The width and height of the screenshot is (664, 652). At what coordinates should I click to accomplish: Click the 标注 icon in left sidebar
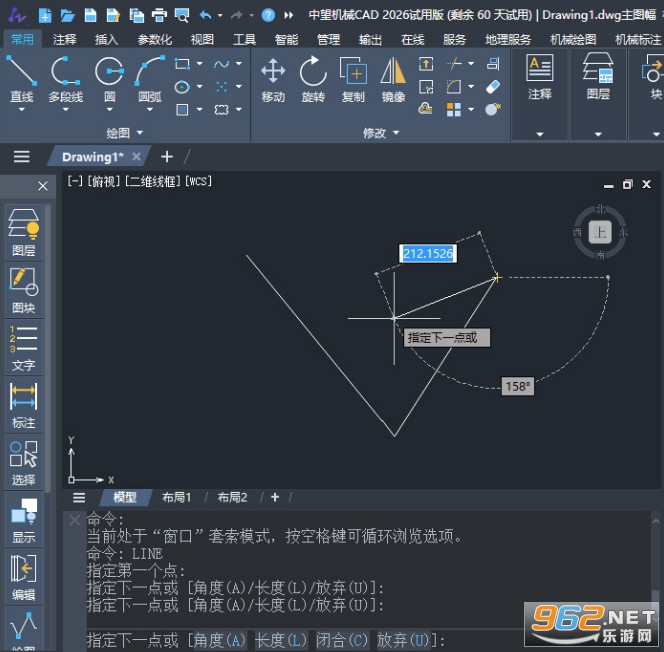[24, 405]
